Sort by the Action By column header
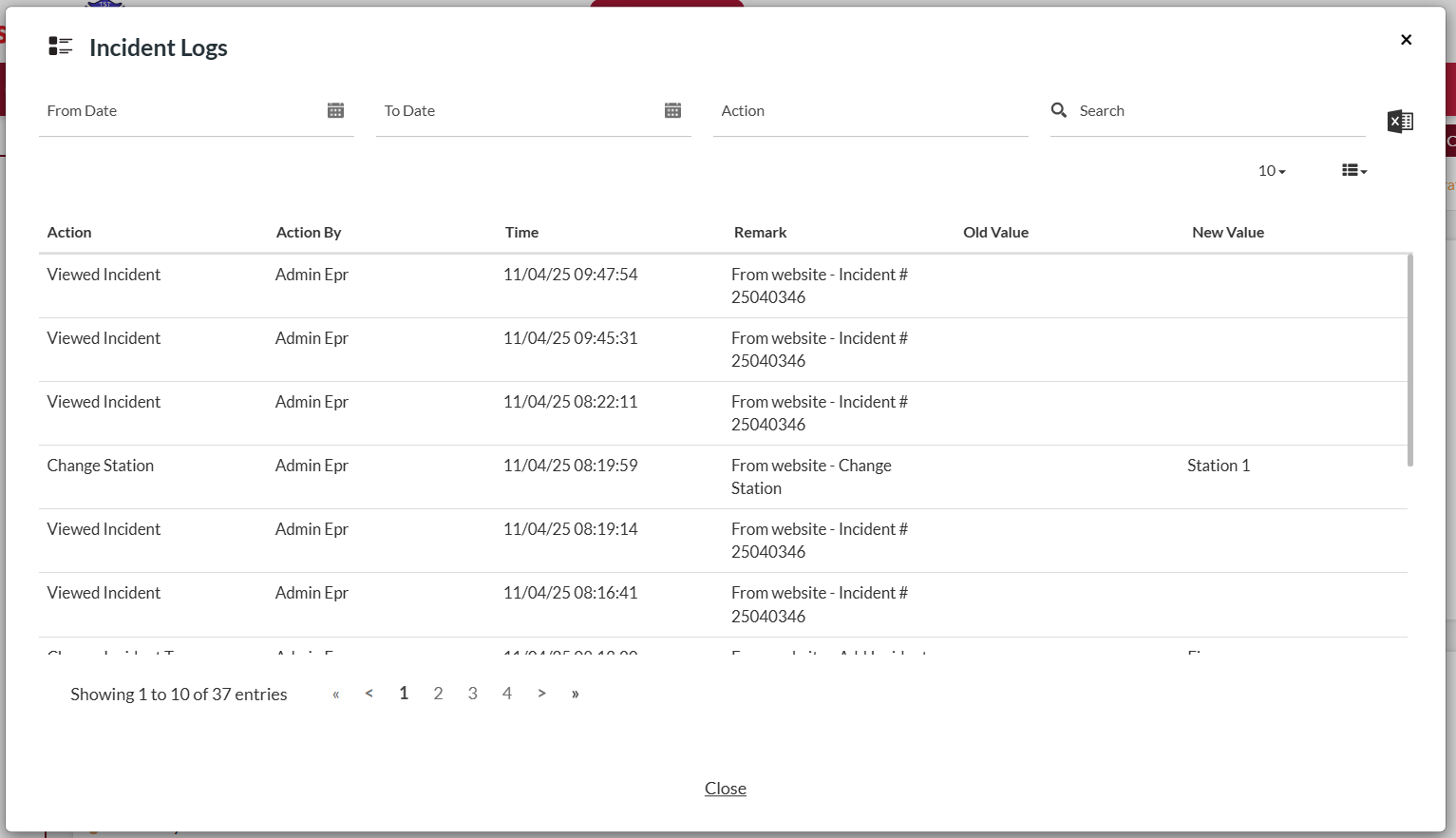 point(308,233)
